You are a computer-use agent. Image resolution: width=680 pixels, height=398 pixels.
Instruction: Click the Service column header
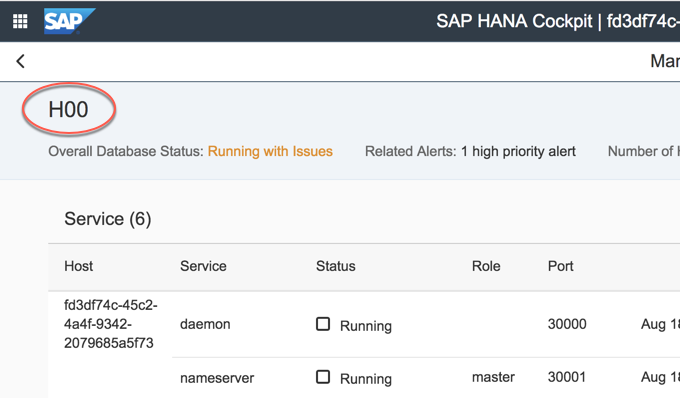tap(203, 266)
